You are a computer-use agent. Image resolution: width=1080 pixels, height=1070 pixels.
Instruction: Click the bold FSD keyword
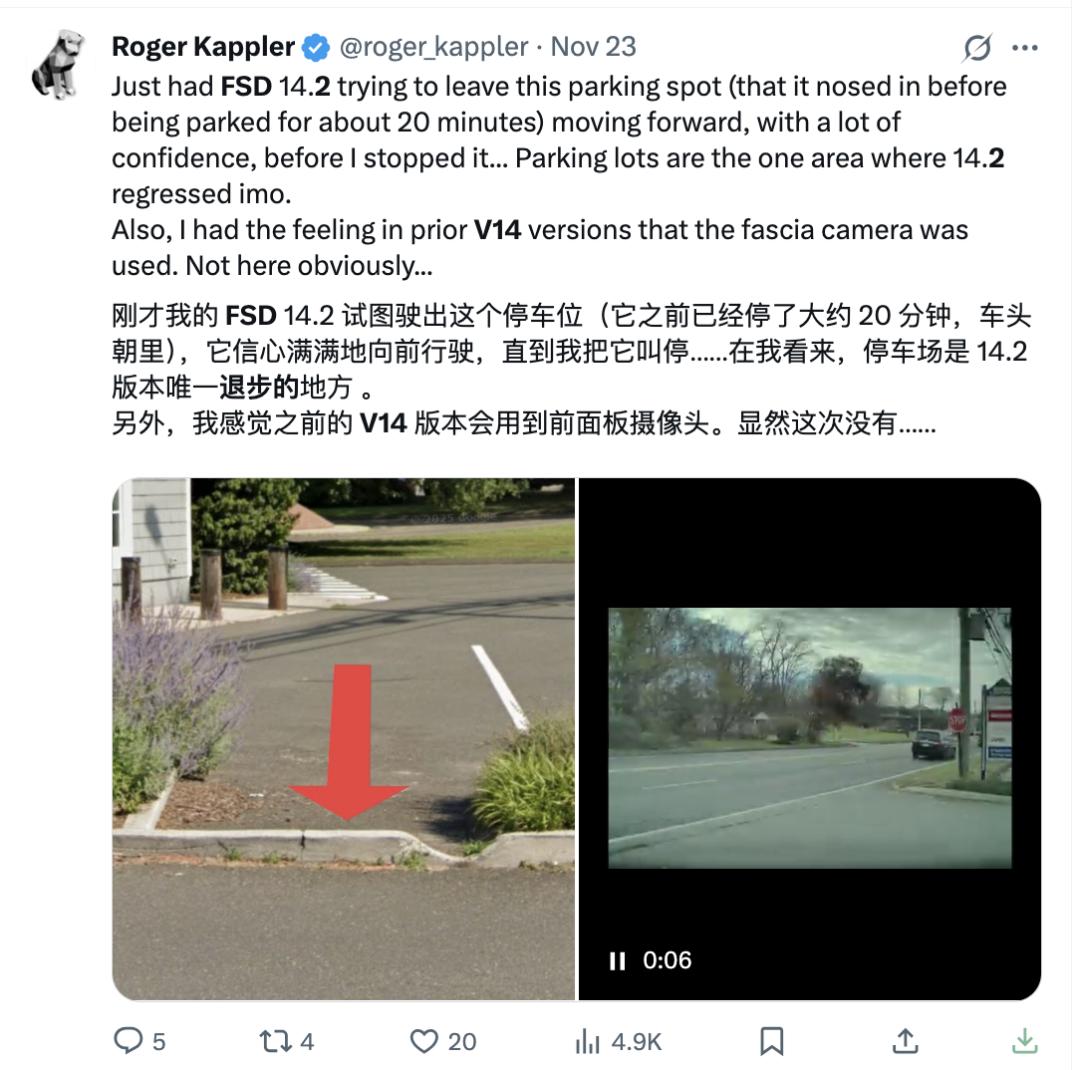click(x=246, y=87)
